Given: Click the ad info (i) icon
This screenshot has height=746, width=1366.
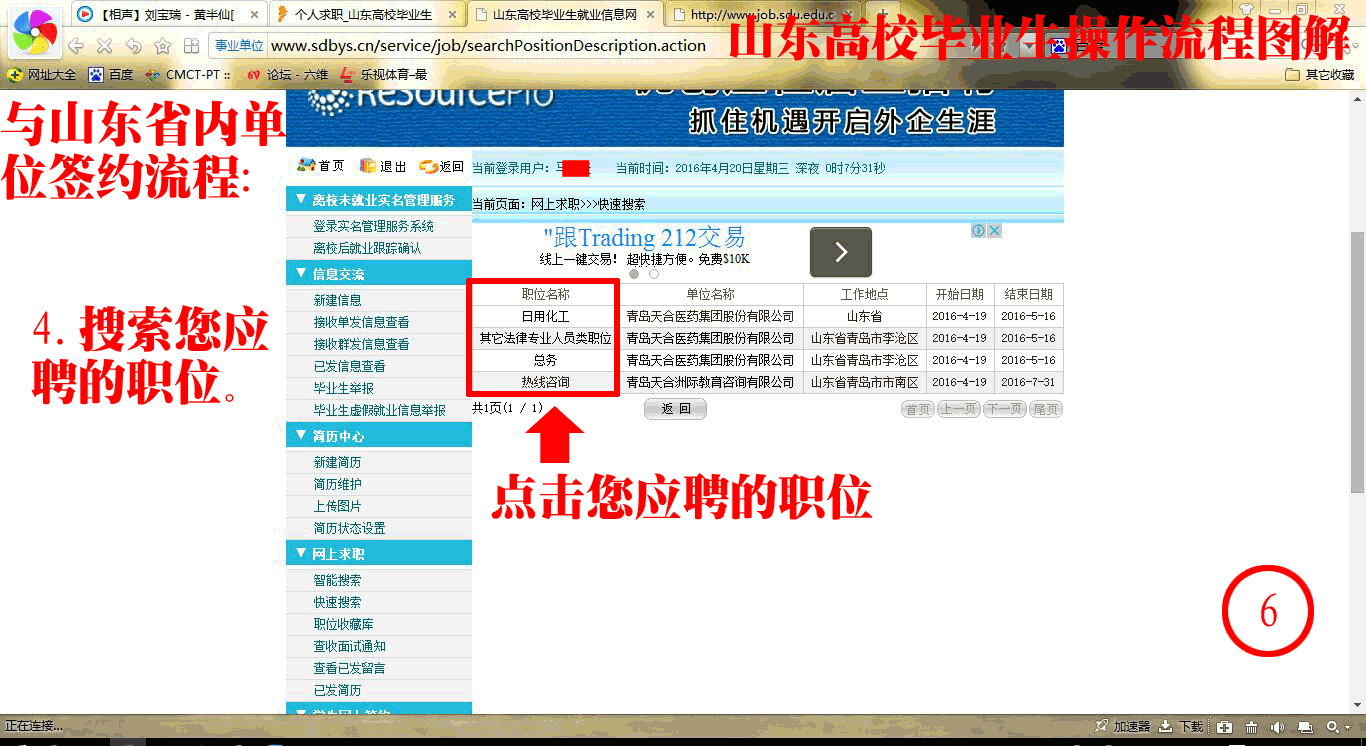Looking at the screenshot, I should (980, 230).
